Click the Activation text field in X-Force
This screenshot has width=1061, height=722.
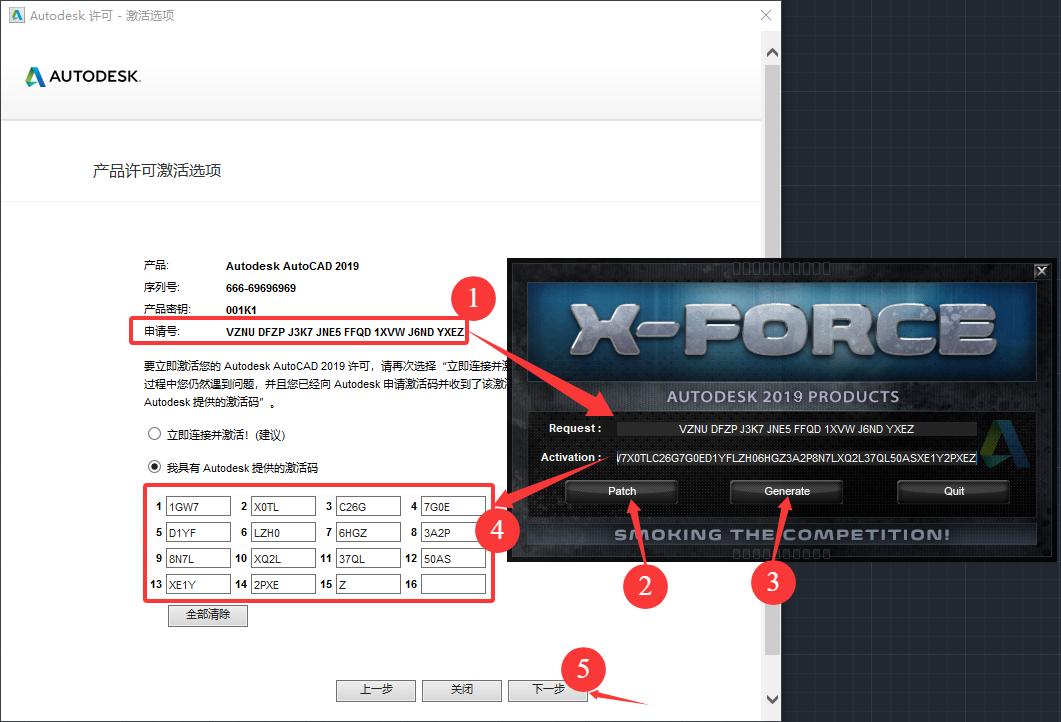tap(796, 458)
